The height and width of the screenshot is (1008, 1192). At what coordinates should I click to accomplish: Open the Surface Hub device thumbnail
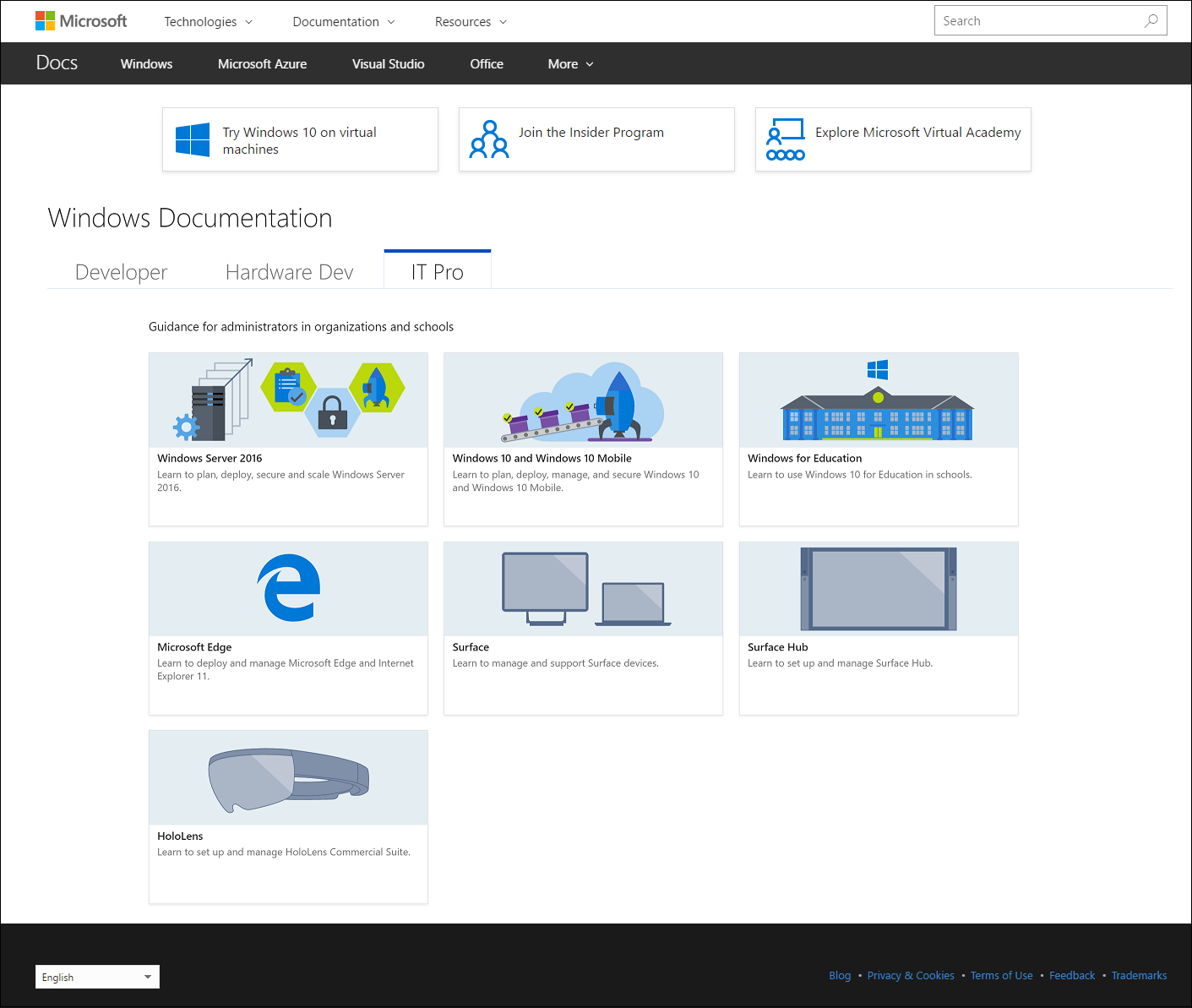point(878,588)
